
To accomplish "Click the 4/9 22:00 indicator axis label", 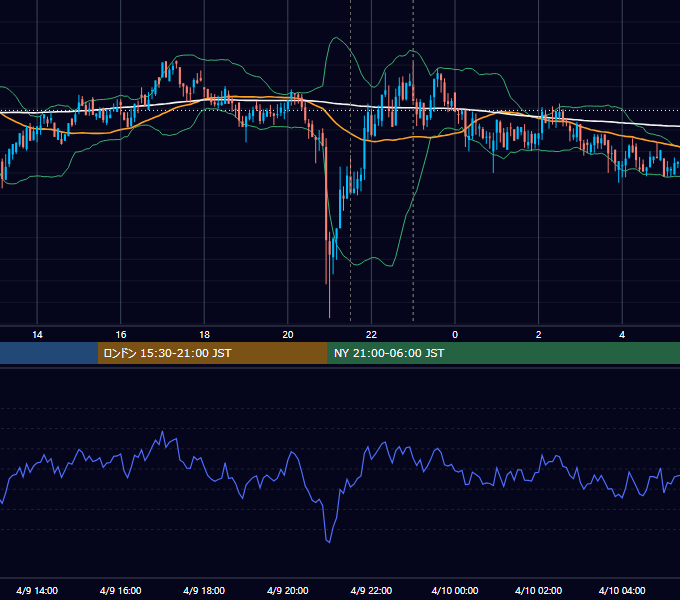I will [371, 590].
